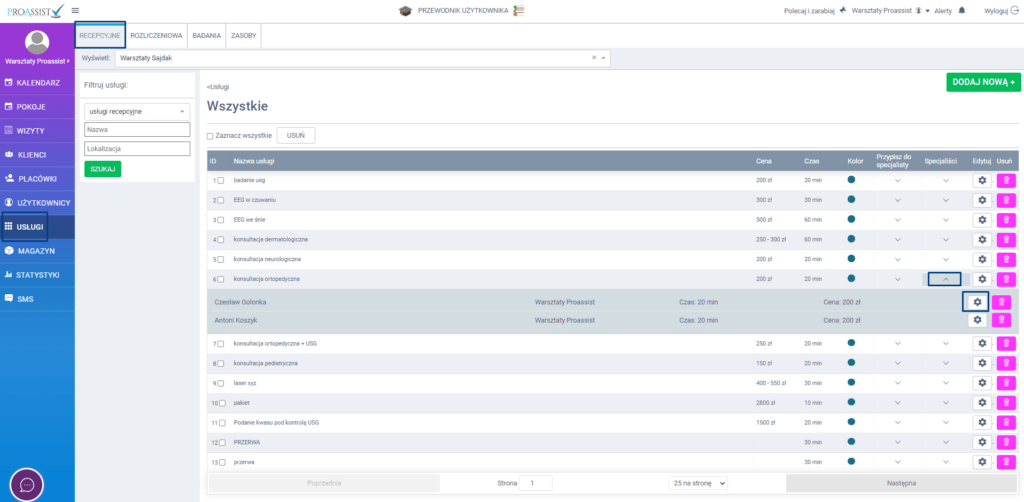The height and width of the screenshot is (502, 1024).
Task: Select checkbox for konsultacja neurologiczna
Action: point(221,259)
